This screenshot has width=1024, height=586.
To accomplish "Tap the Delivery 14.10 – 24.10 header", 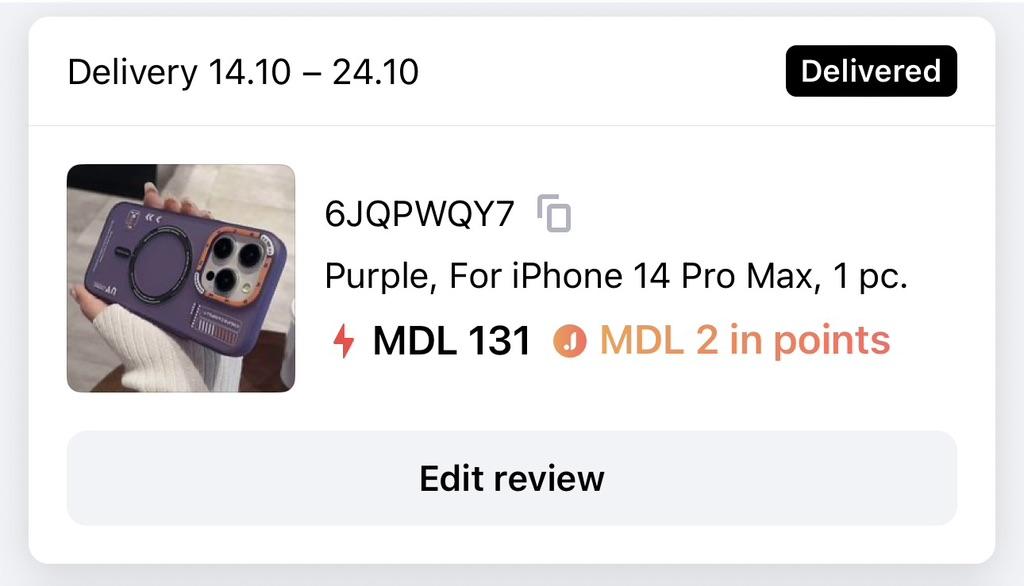I will (x=243, y=72).
